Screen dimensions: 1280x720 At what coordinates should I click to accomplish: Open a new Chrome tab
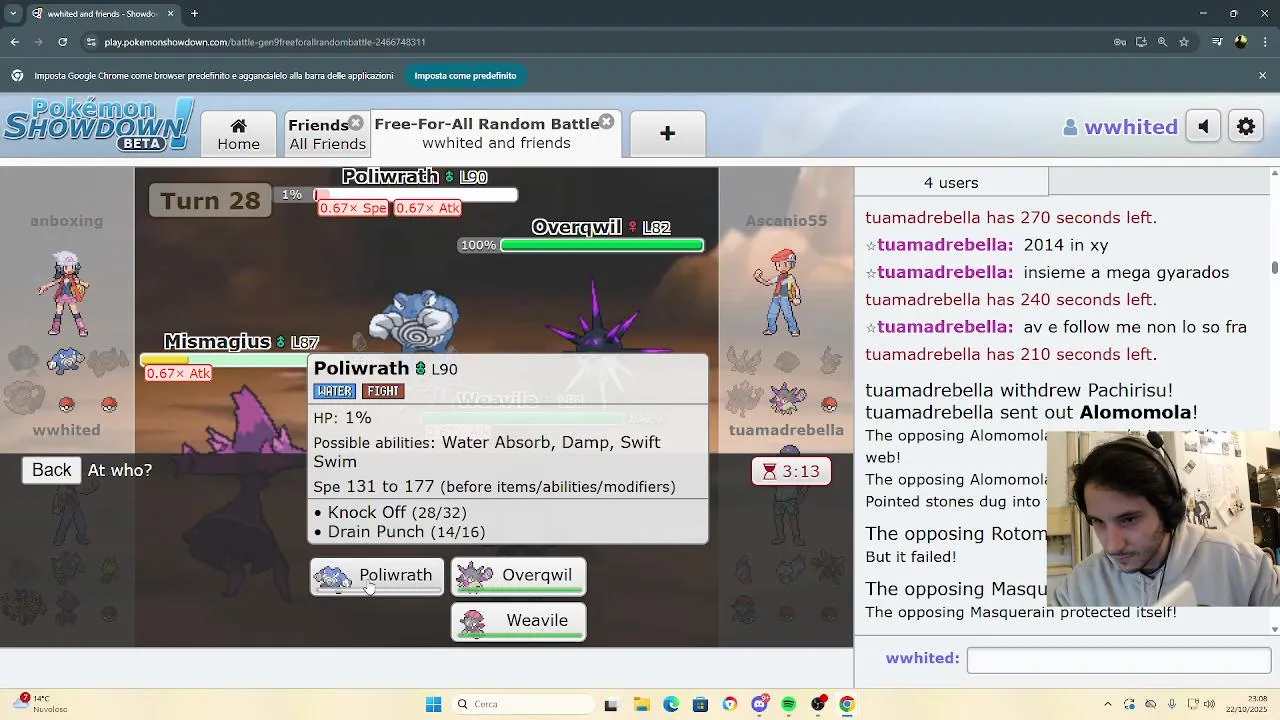(x=194, y=14)
